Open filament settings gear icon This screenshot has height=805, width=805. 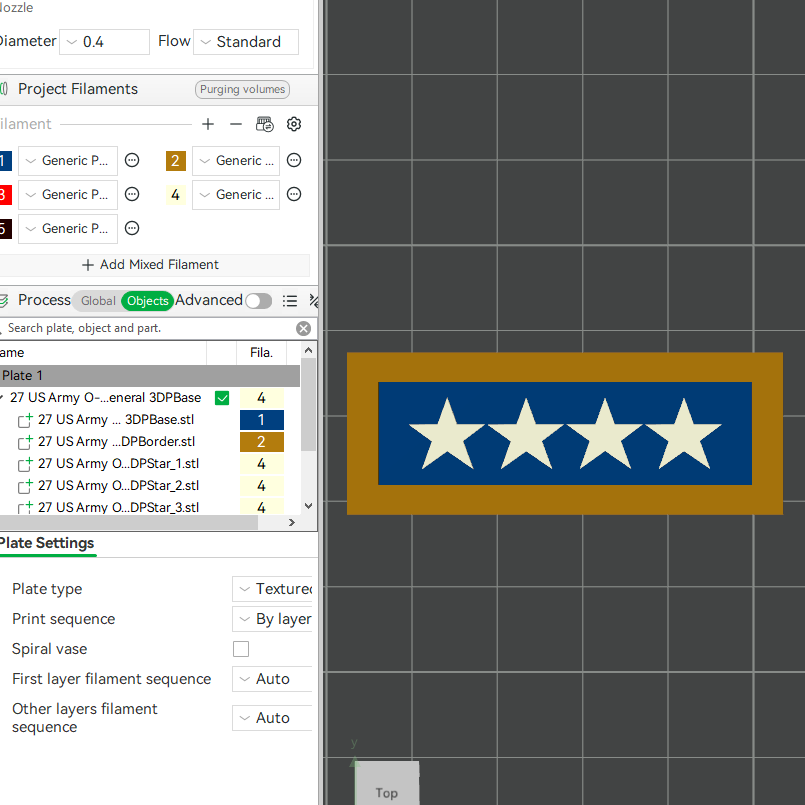click(x=294, y=124)
